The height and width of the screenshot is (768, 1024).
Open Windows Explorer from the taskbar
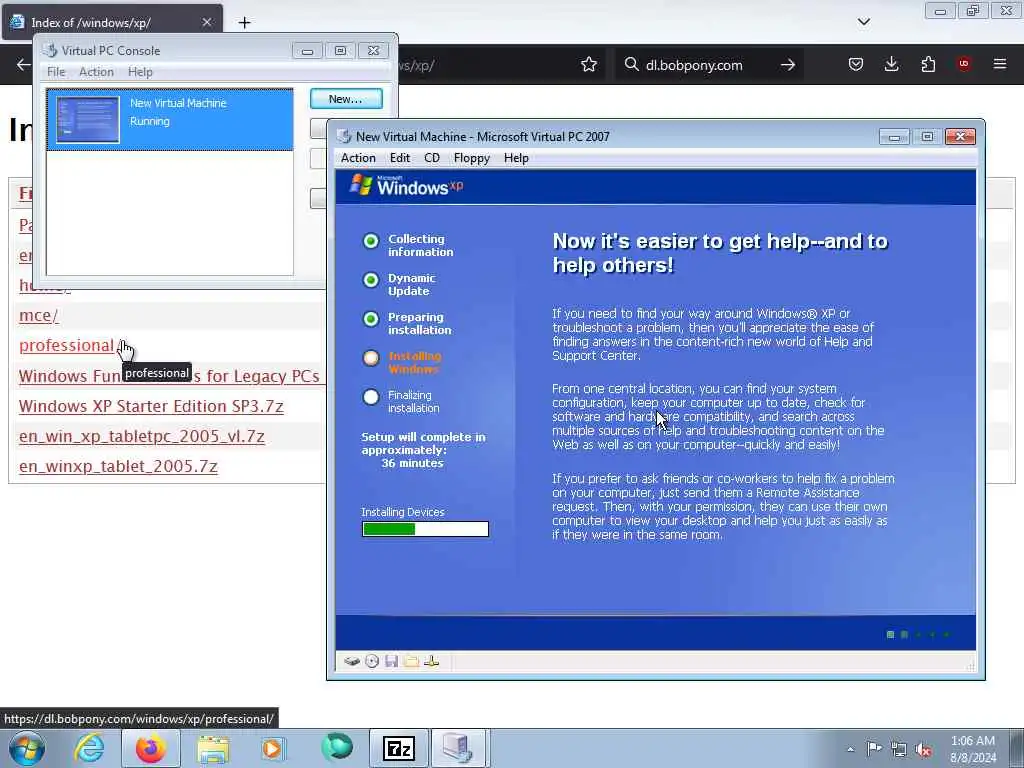pyautogui.click(x=213, y=748)
